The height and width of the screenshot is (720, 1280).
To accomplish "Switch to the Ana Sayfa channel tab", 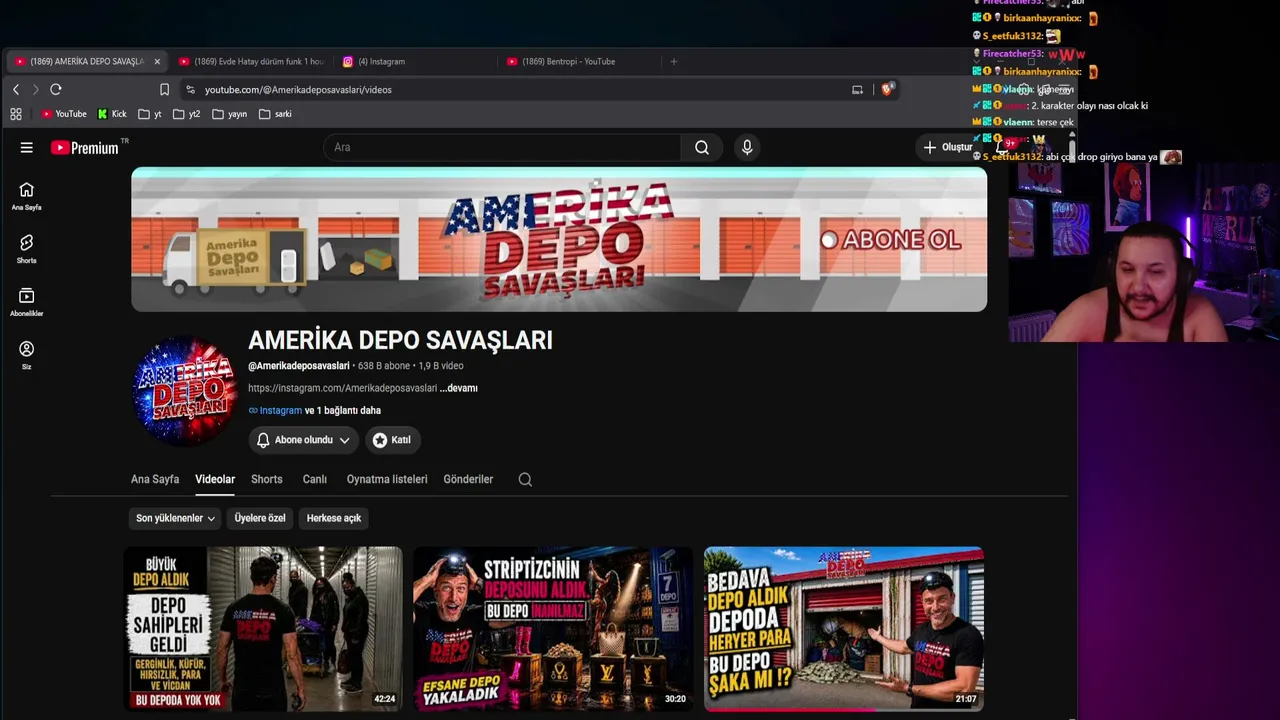I will pos(155,479).
